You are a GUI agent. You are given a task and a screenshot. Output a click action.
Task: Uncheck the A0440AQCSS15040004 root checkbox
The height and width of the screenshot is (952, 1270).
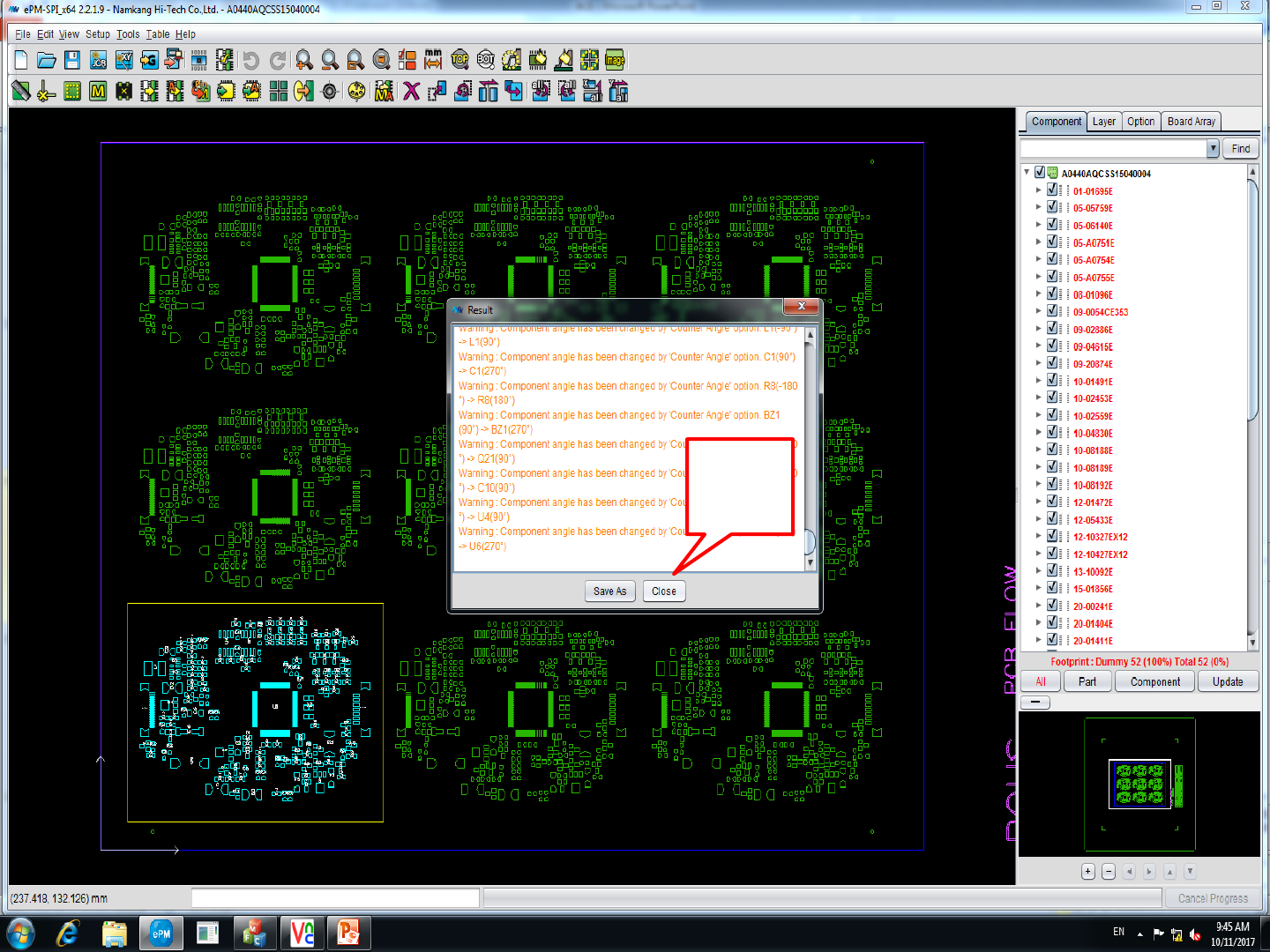pos(1040,173)
